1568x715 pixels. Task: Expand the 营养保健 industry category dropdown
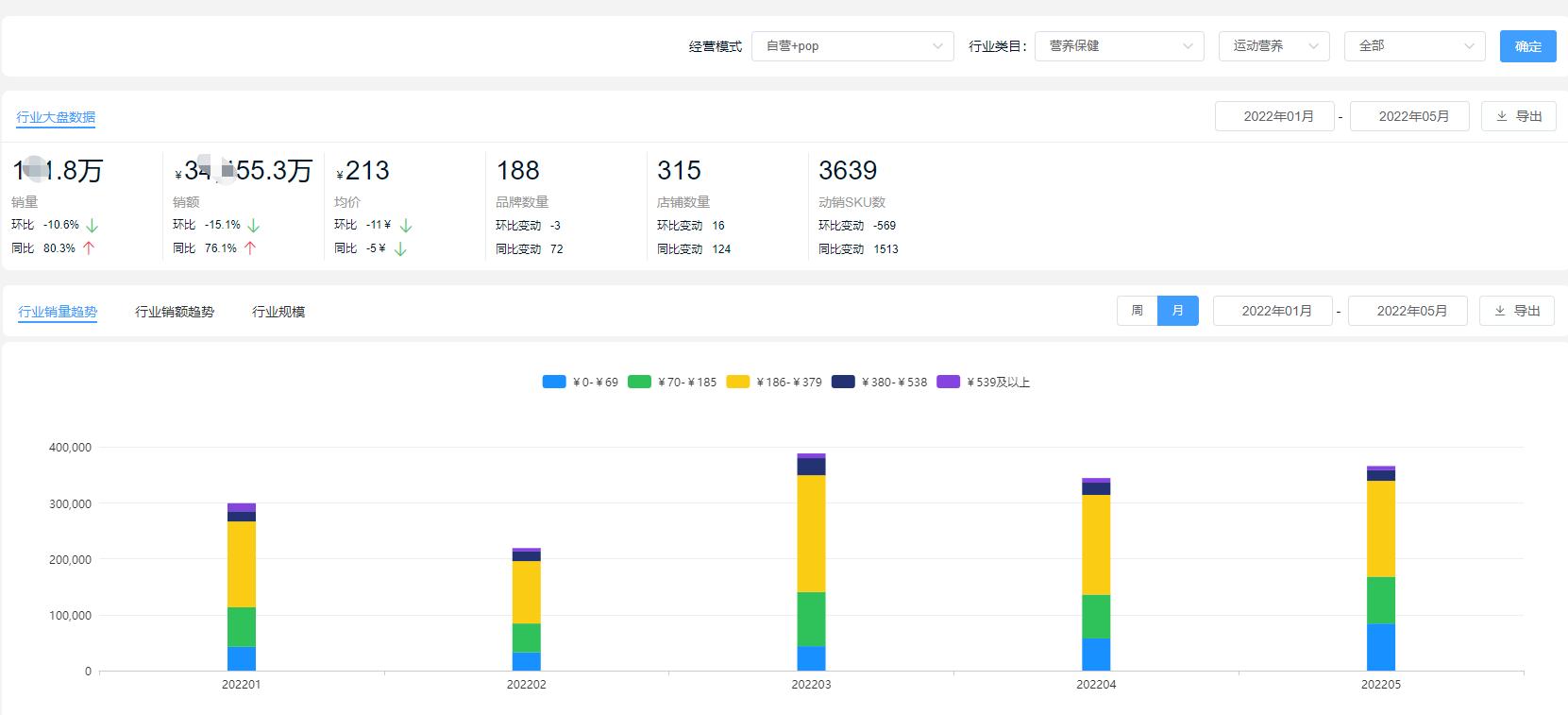[x=1119, y=46]
